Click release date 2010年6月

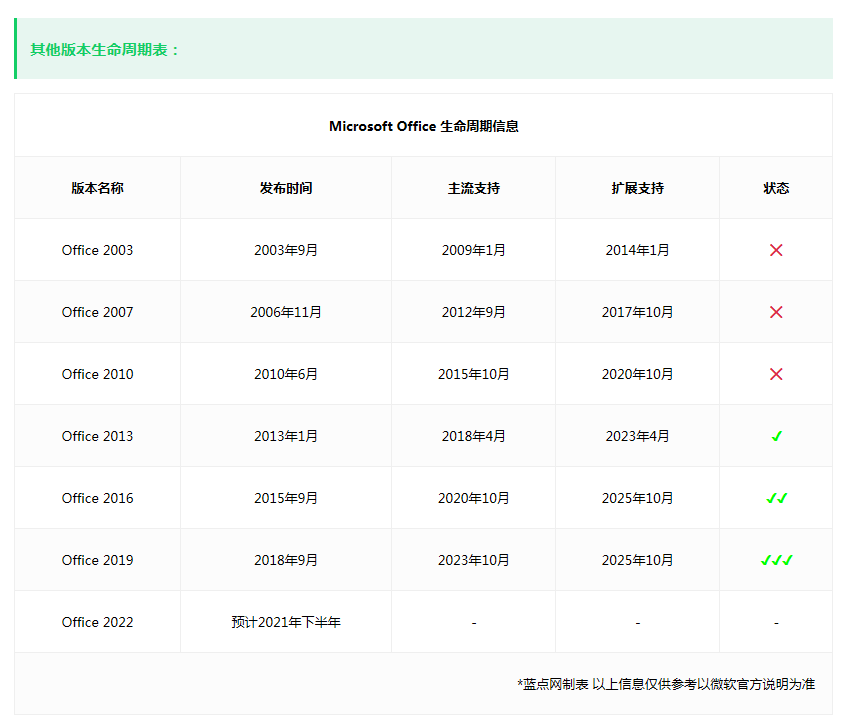point(286,374)
